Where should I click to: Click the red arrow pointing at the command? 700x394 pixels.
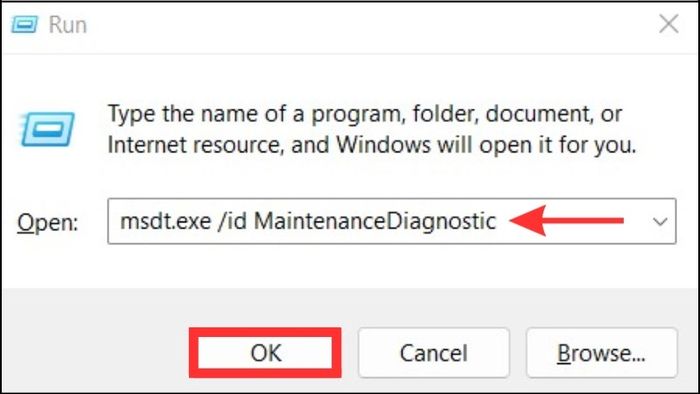(x=567, y=220)
